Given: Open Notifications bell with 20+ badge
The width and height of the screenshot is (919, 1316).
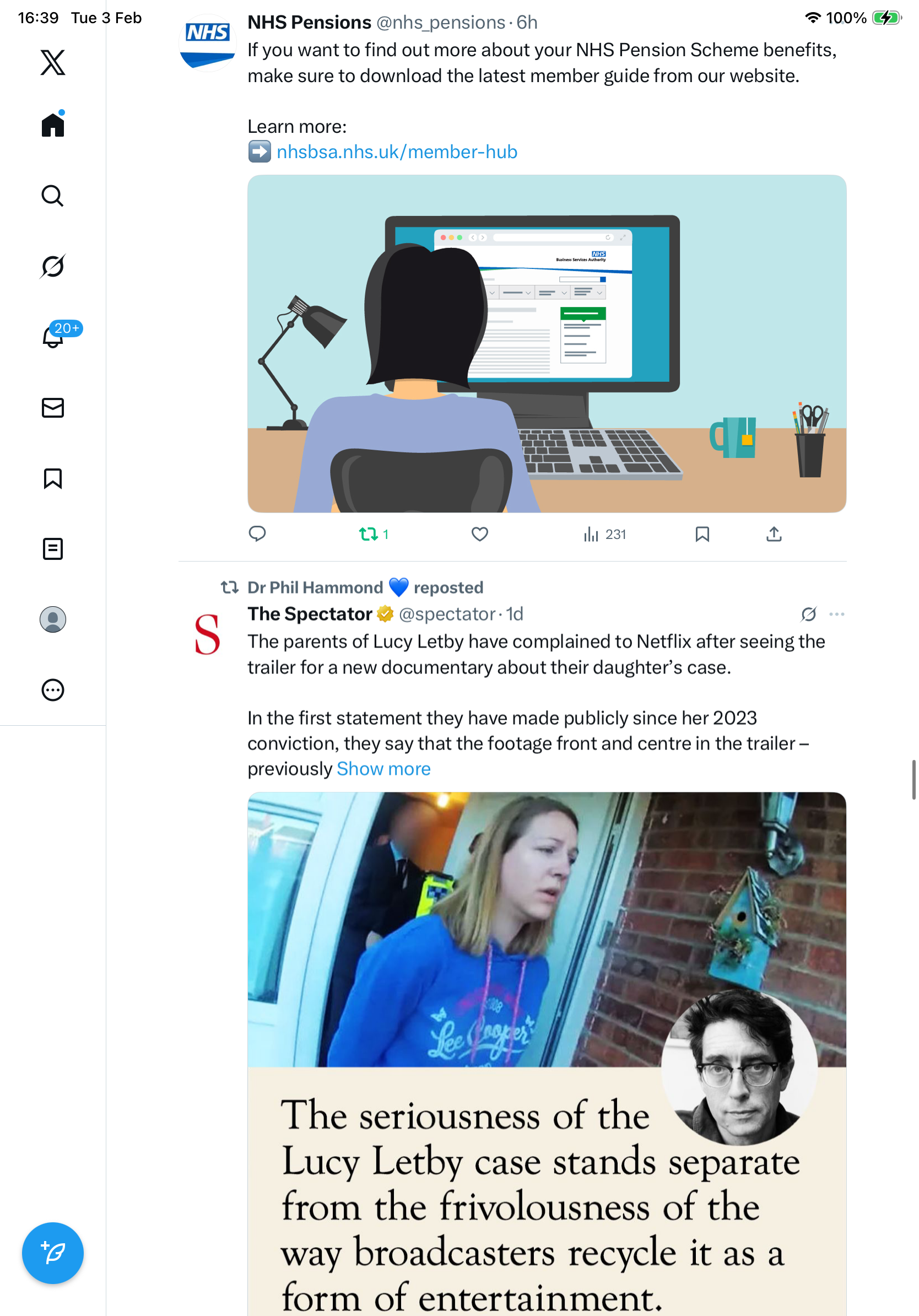Looking at the screenshot, I should click(x=53, y=337).
